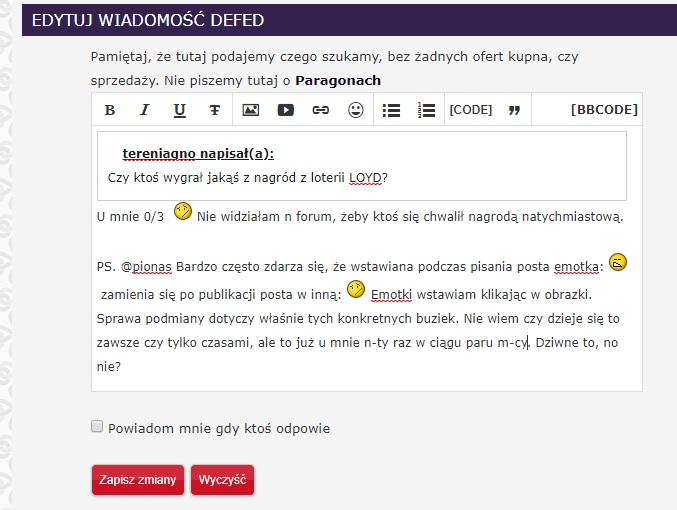Apply strikethrough formatting
Screen dimensions: 677x510
click(x=214, y=110)
